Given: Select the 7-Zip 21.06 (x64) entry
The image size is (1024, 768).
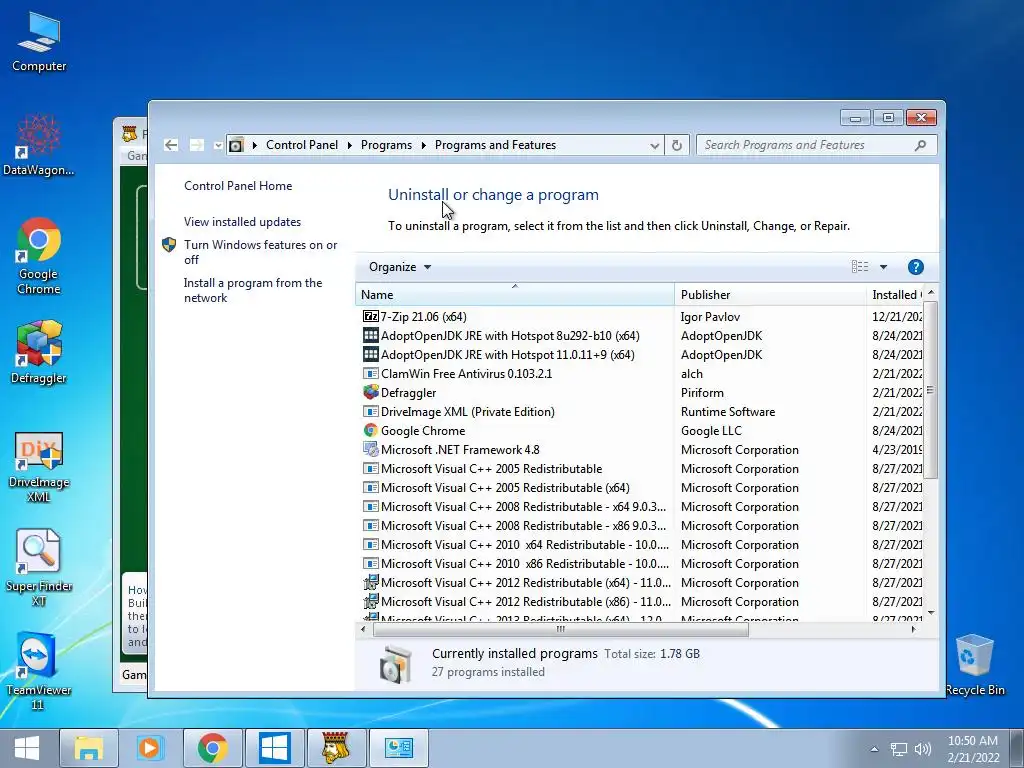Looking at the screenshot, I should click(x=642, y=317).
